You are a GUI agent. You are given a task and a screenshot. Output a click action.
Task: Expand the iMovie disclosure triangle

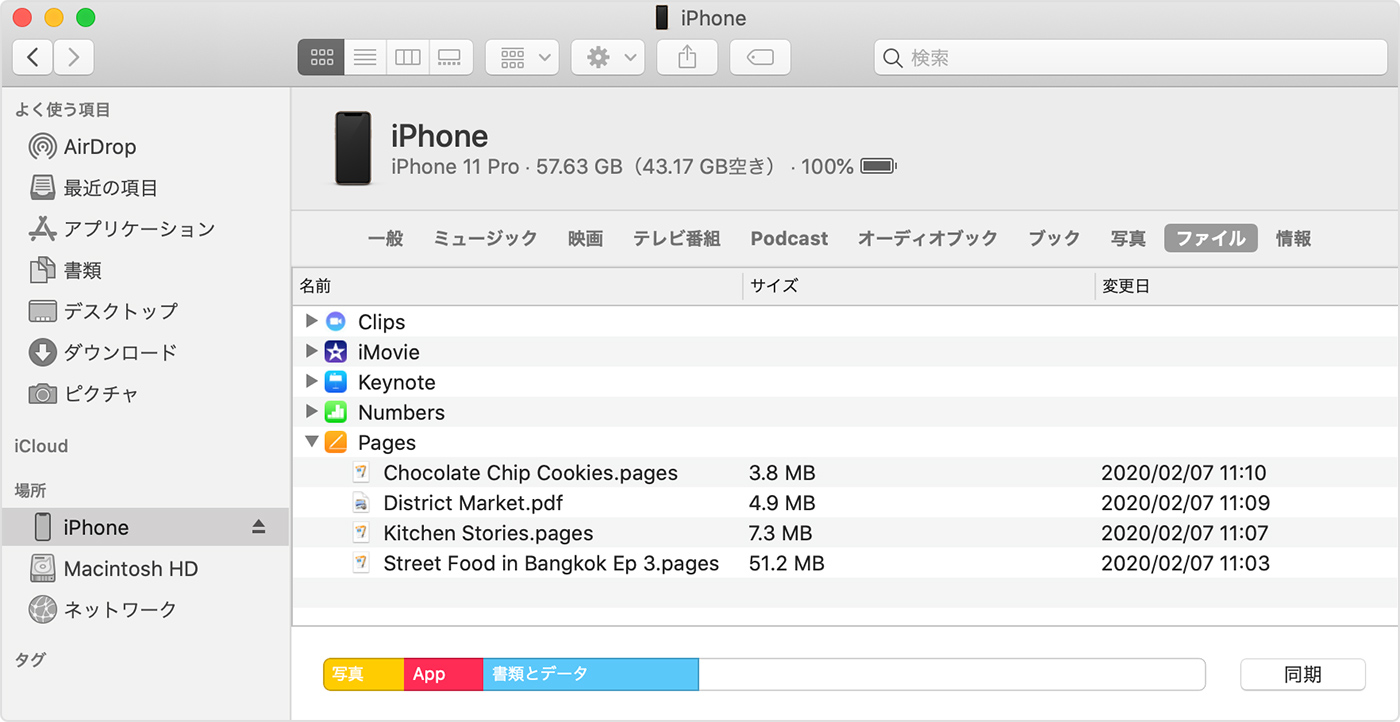(x=311, y=351)
